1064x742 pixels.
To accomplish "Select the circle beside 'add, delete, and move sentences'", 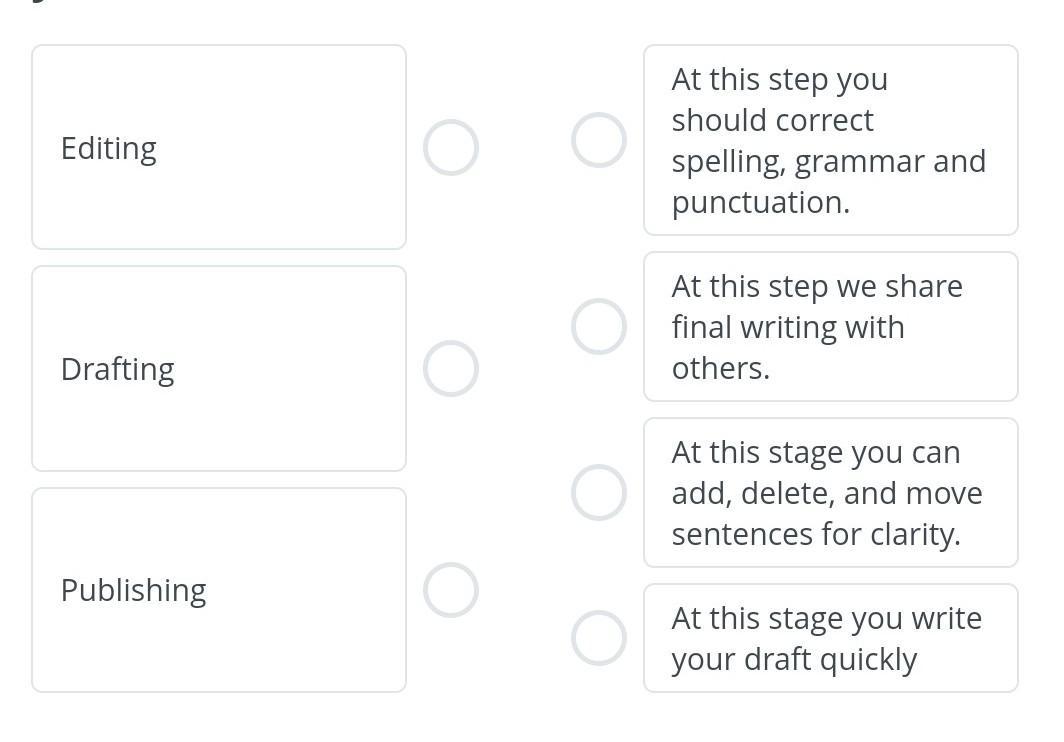I will pos(599,493).
